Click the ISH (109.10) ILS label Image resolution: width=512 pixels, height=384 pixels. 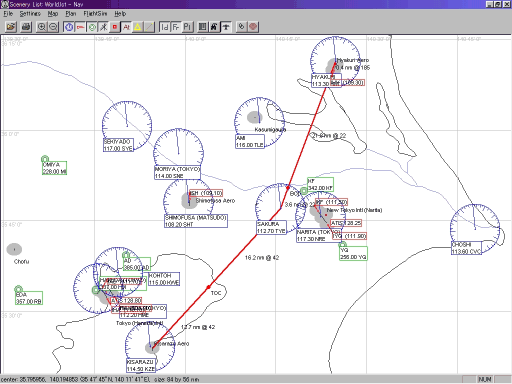click(x=206, y=193)
